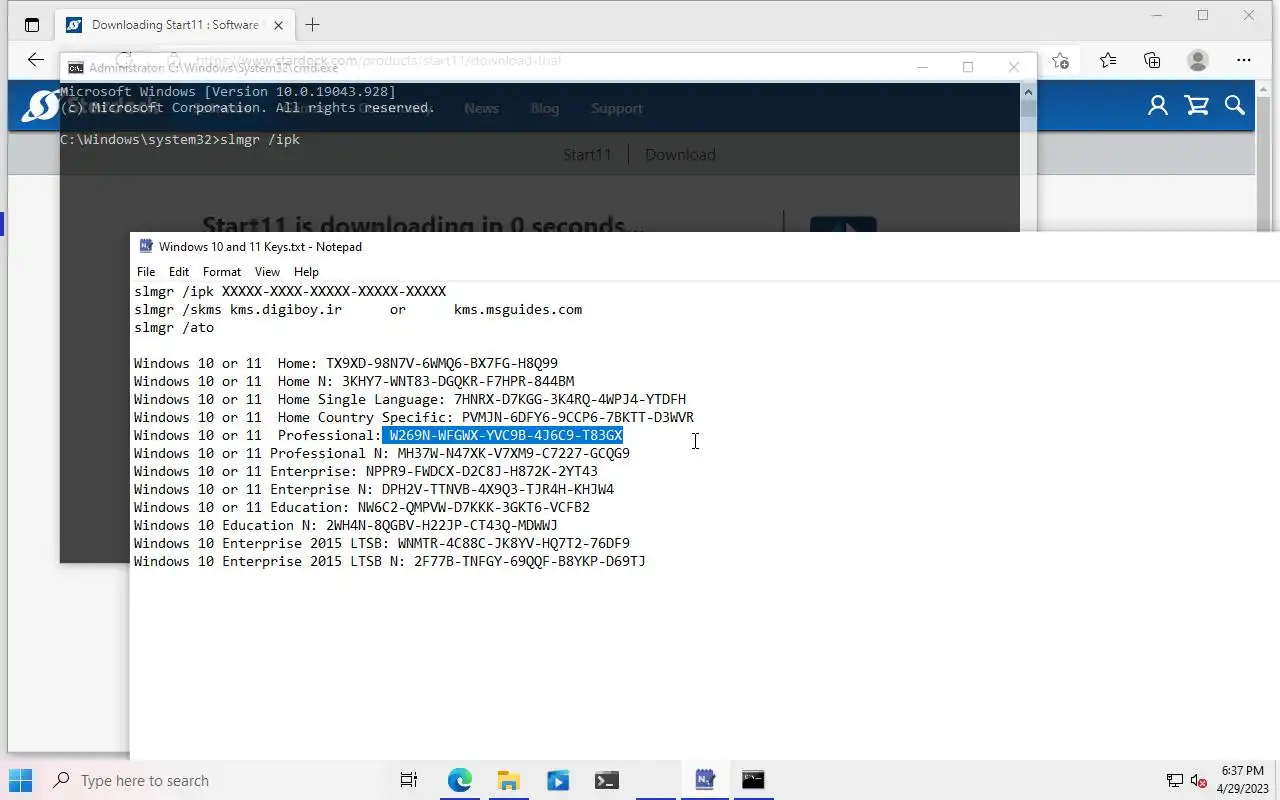Click the Stardock logo
Image resolution: width=1280 pixels, height=800 pixels.
pos(39,106)
